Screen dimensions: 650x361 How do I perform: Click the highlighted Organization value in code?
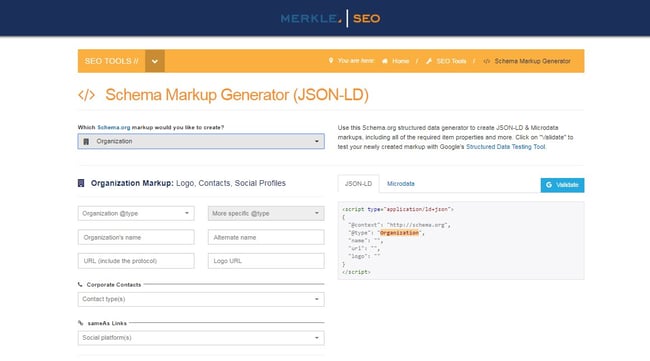click(399, 233)
